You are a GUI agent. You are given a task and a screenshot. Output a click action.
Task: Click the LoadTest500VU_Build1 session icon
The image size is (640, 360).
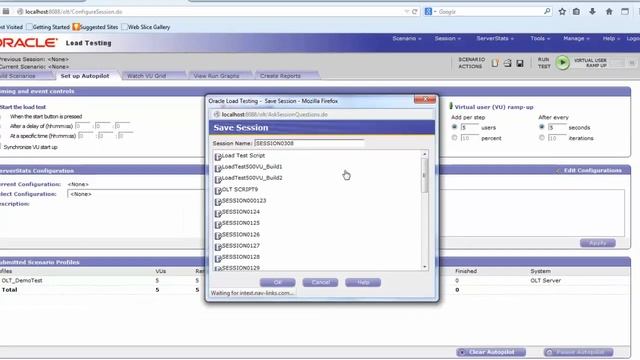(x=218, y=168)
